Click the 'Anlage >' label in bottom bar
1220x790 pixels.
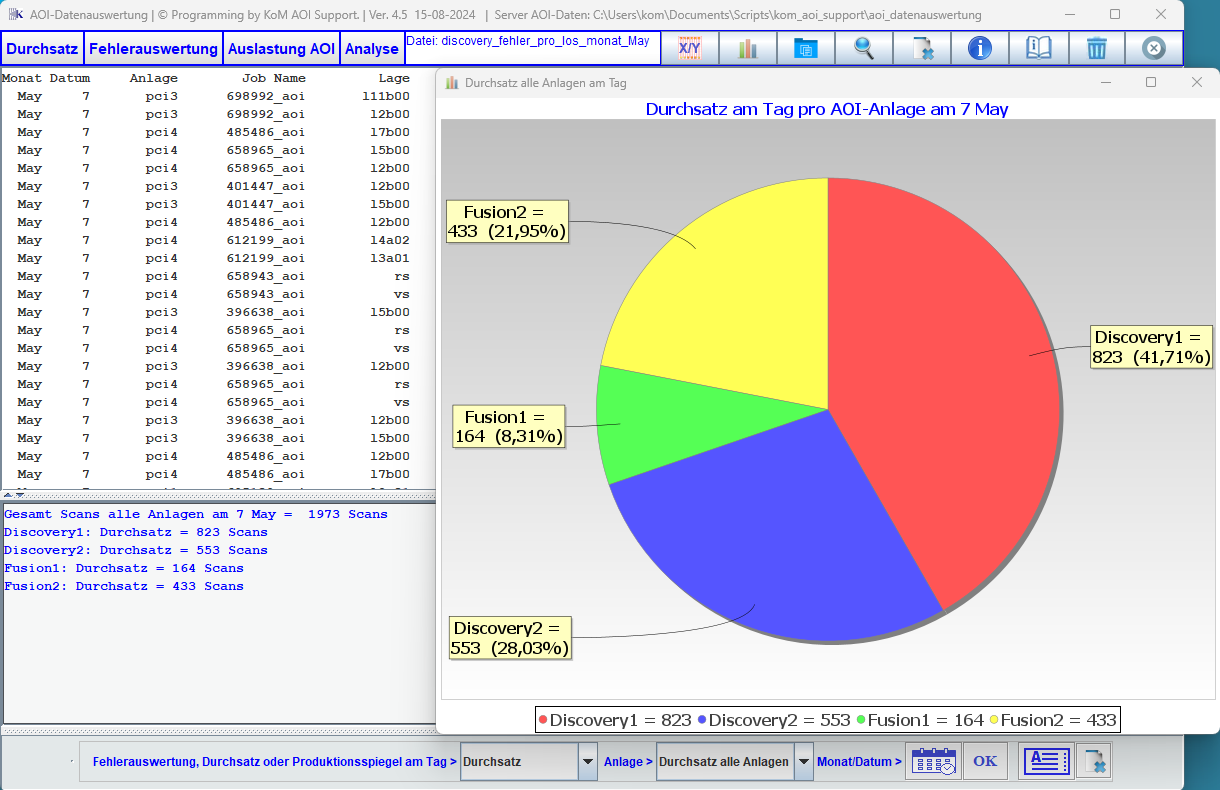click(628, 762)
